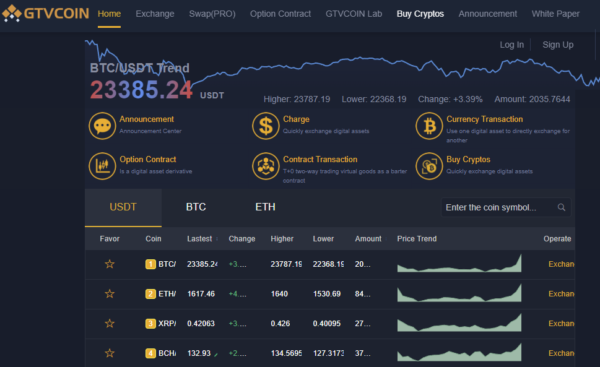The height and width of the screenshot is (367, 600).
Task: Open the Option Contract chart icon
Action: (x=102, y=166)
